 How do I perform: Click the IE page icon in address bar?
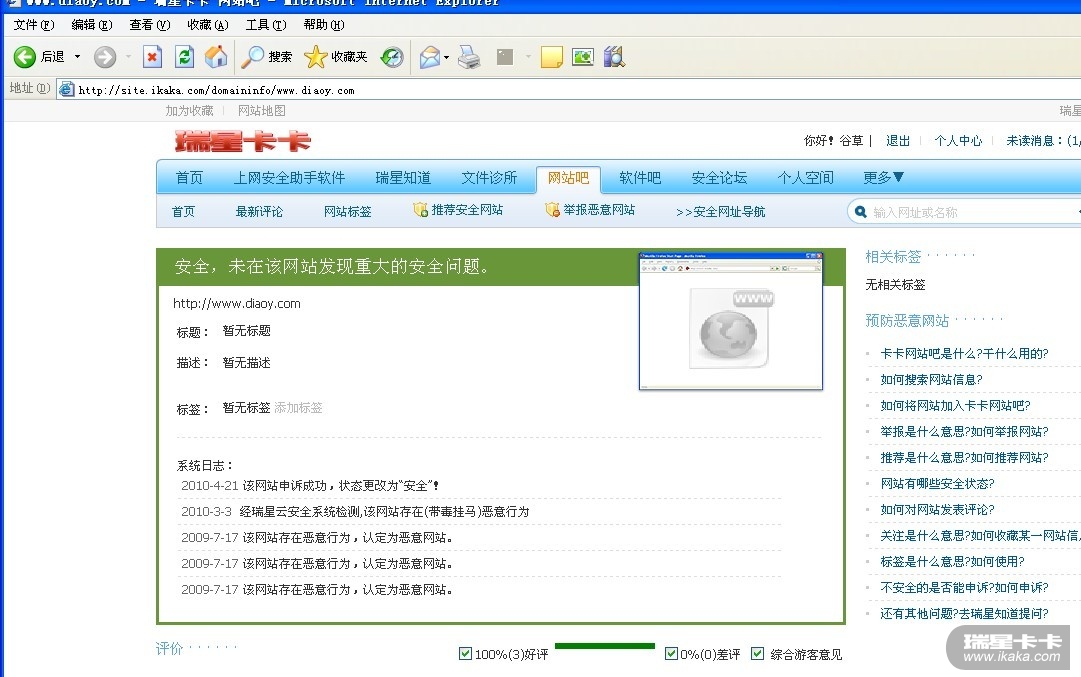[66, 90]
